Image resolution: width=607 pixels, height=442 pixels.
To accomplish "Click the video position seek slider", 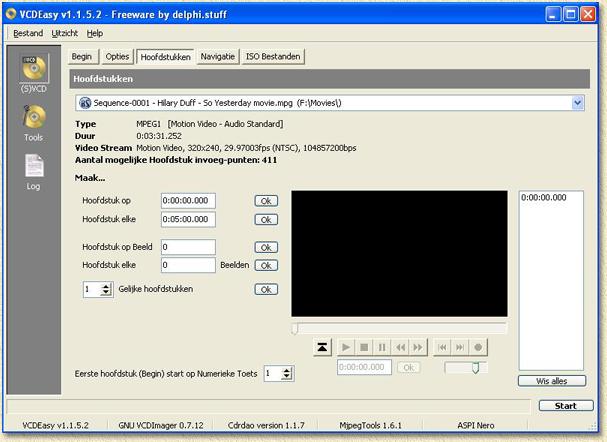I will (x=400, y=328).
